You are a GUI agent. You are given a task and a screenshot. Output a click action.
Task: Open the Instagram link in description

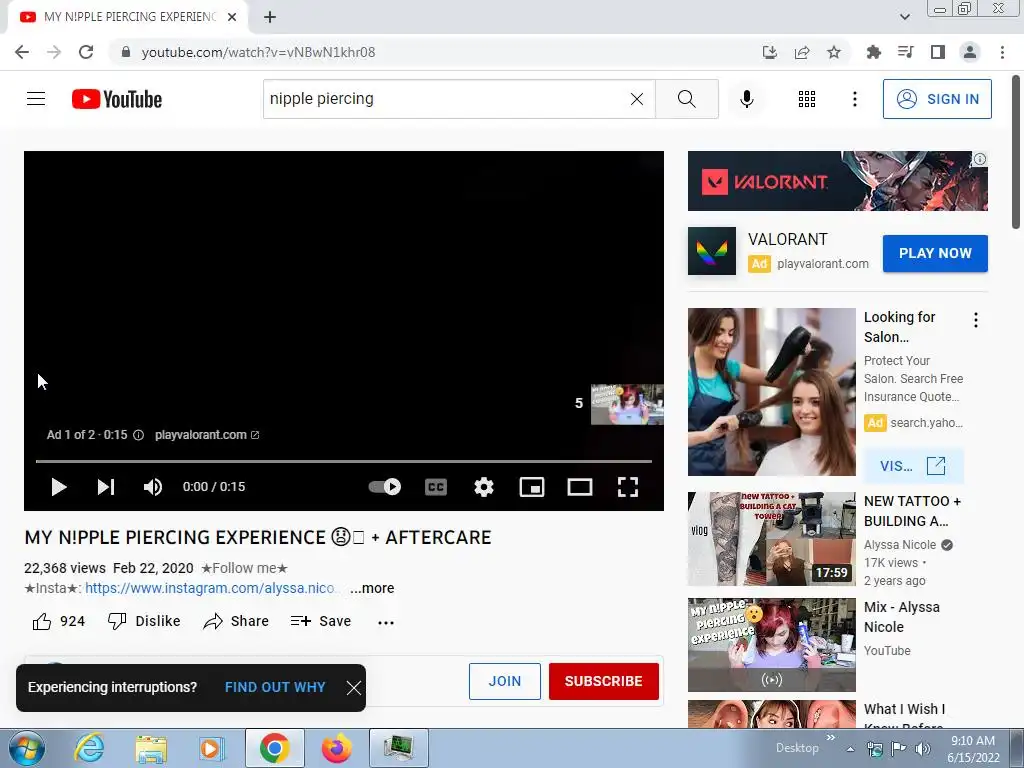(x=210, y=588)
